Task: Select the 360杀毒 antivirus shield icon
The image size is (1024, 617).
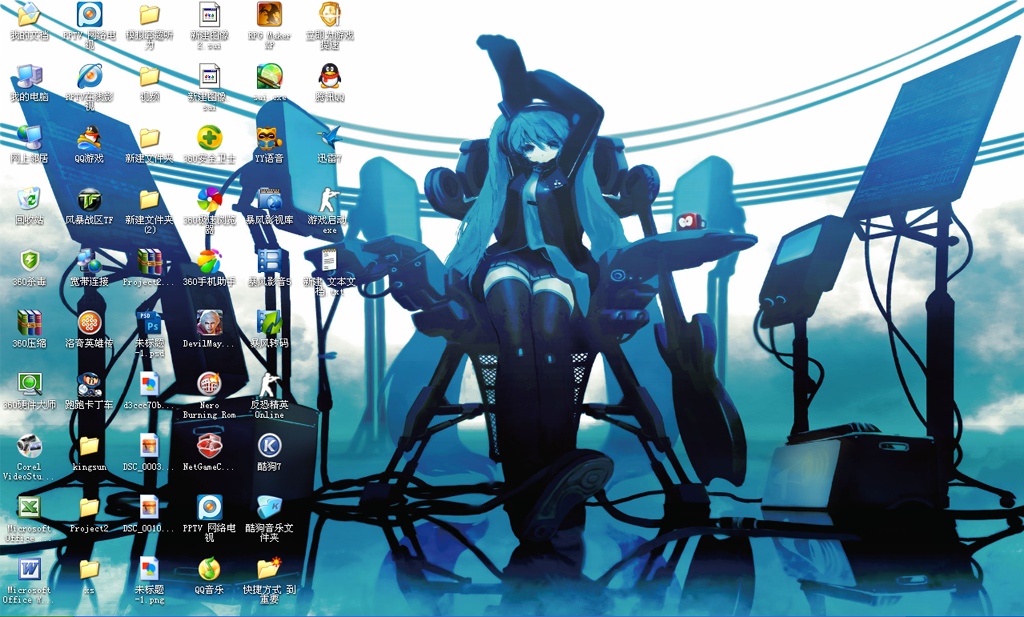Action: click(x=29, y=261)
